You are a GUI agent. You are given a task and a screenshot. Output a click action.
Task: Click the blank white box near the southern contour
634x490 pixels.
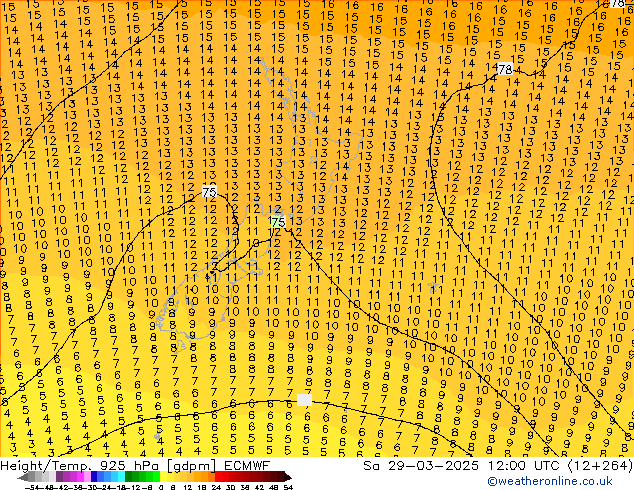pos(304,400)
